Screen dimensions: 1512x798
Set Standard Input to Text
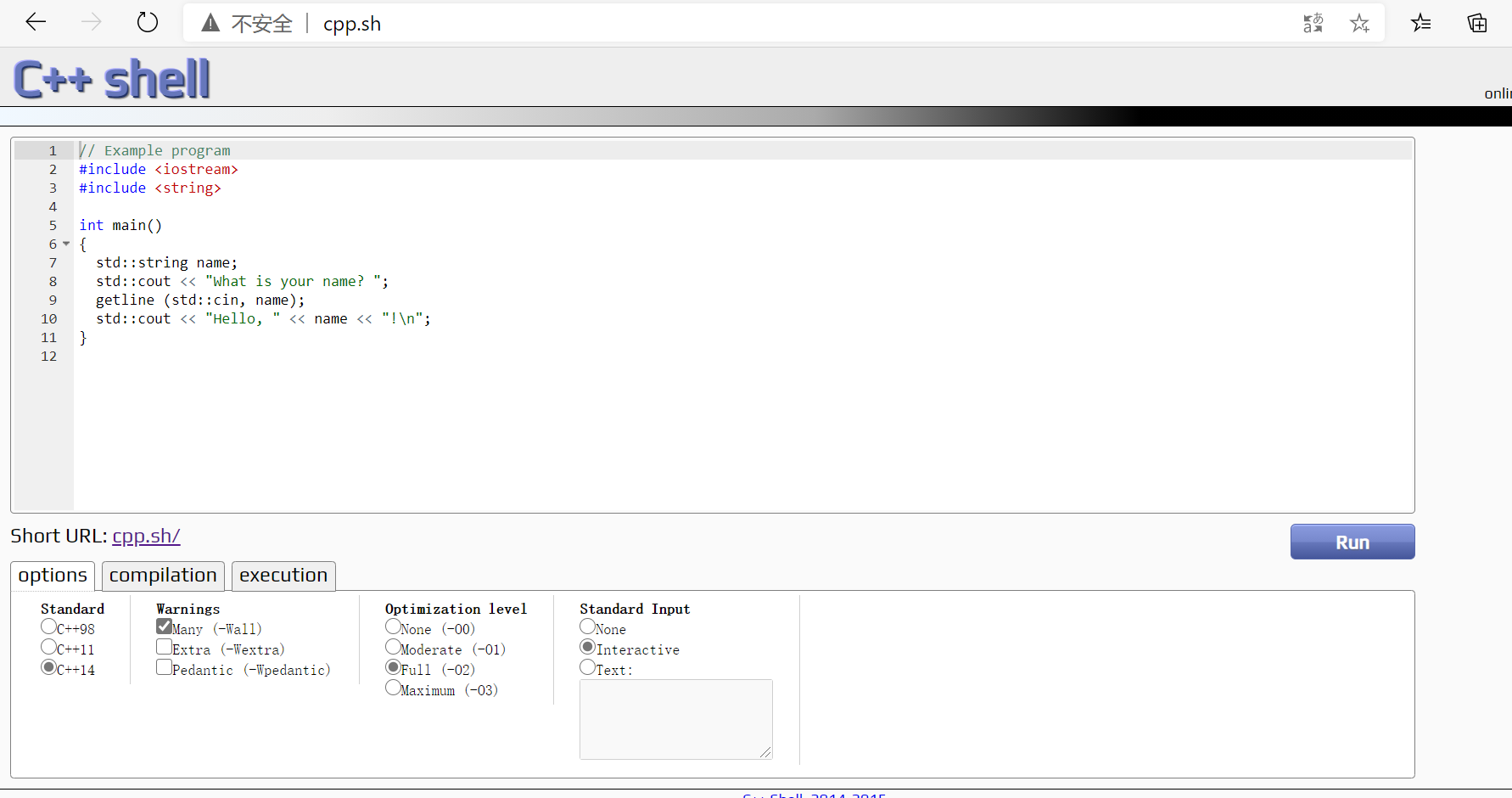point(587,667)
